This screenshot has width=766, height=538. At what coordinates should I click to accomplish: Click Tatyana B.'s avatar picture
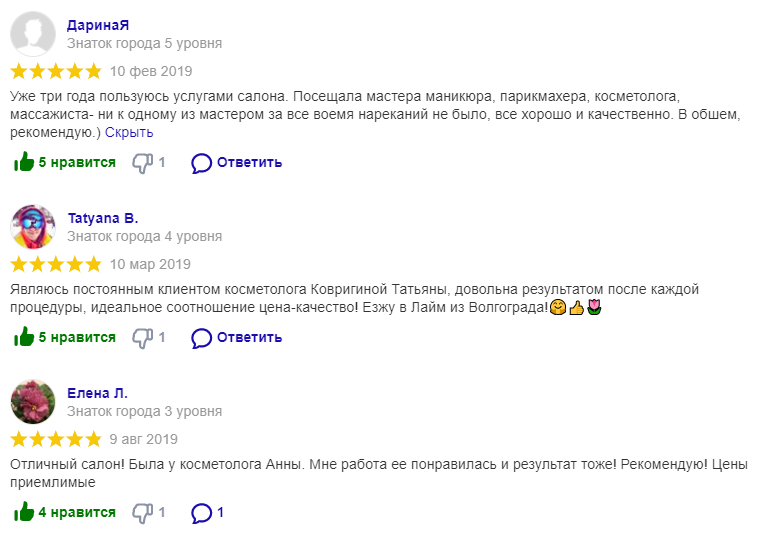33,227
